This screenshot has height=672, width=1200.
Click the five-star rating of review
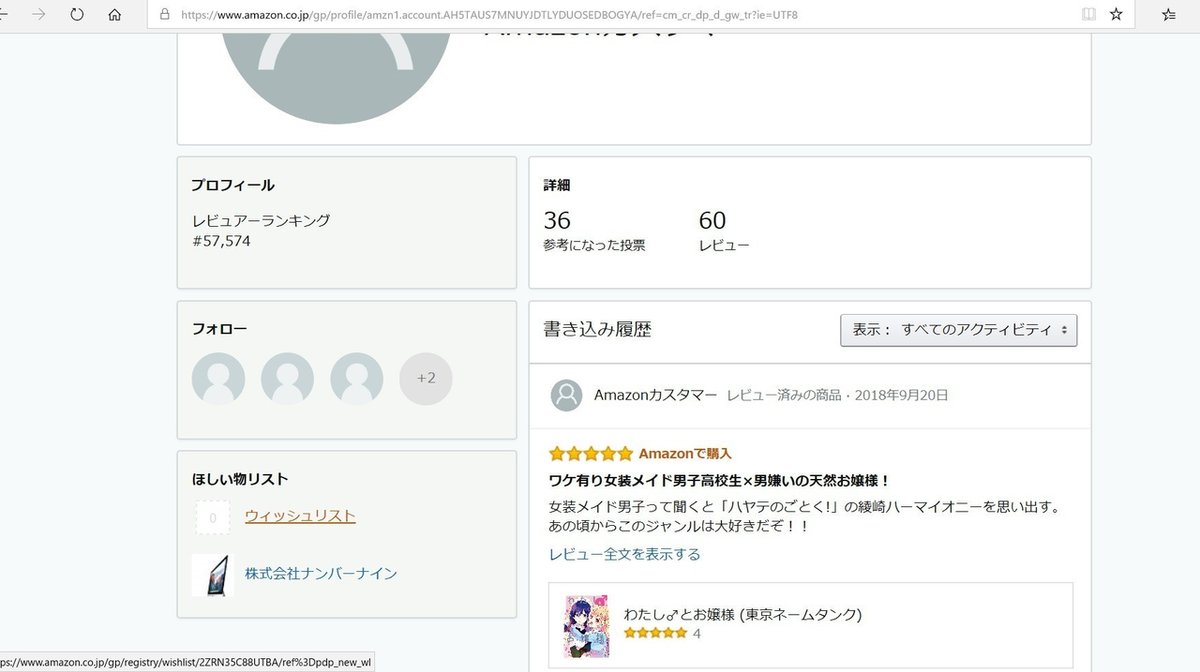[591, 453]
